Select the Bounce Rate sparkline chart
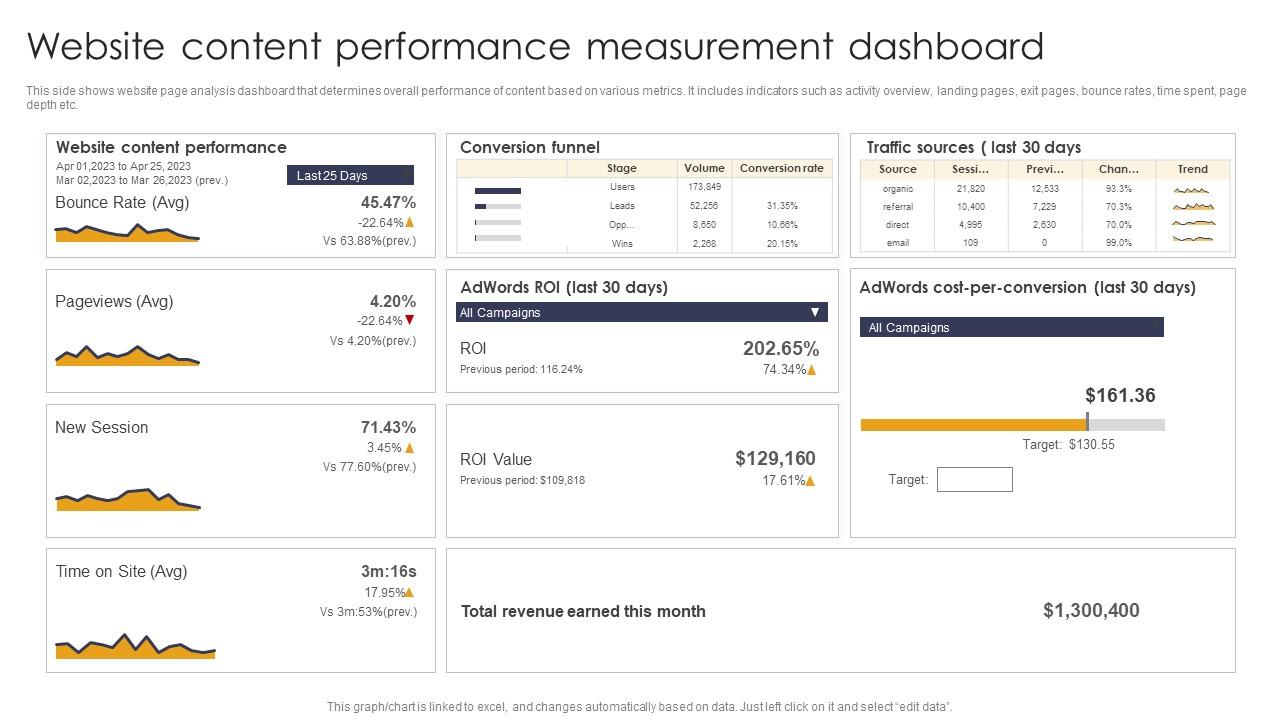This screenshot has height=720, width=1280. click(128, 232)
